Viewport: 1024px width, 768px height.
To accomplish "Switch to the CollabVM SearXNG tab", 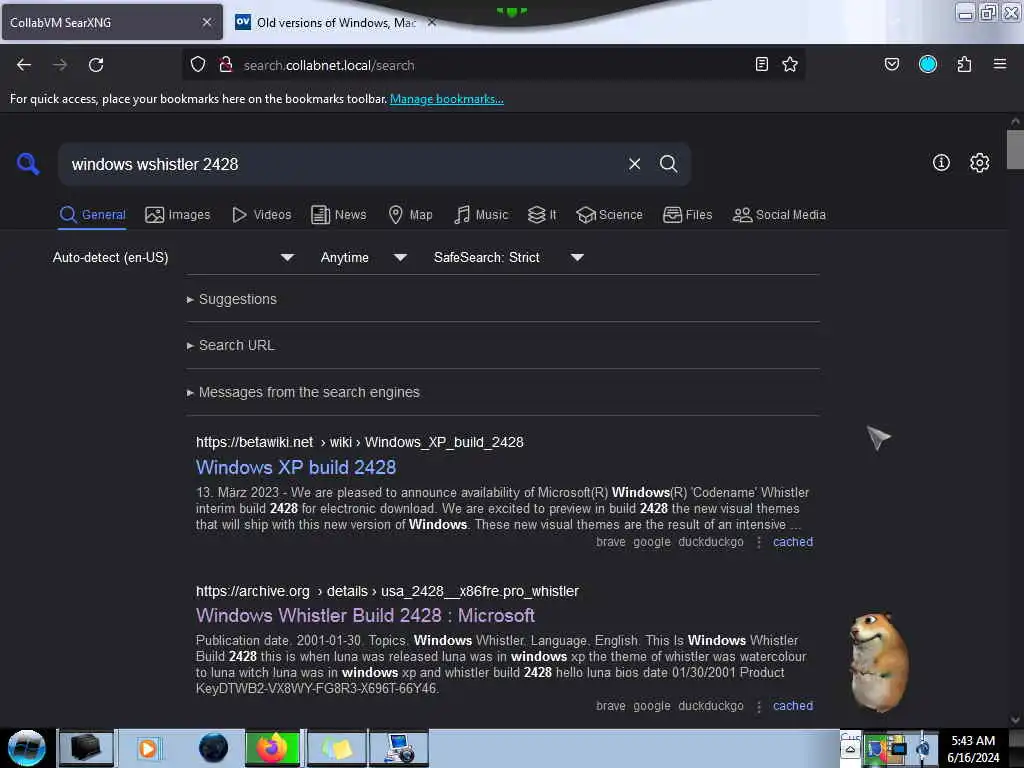I will coord(112,22).
